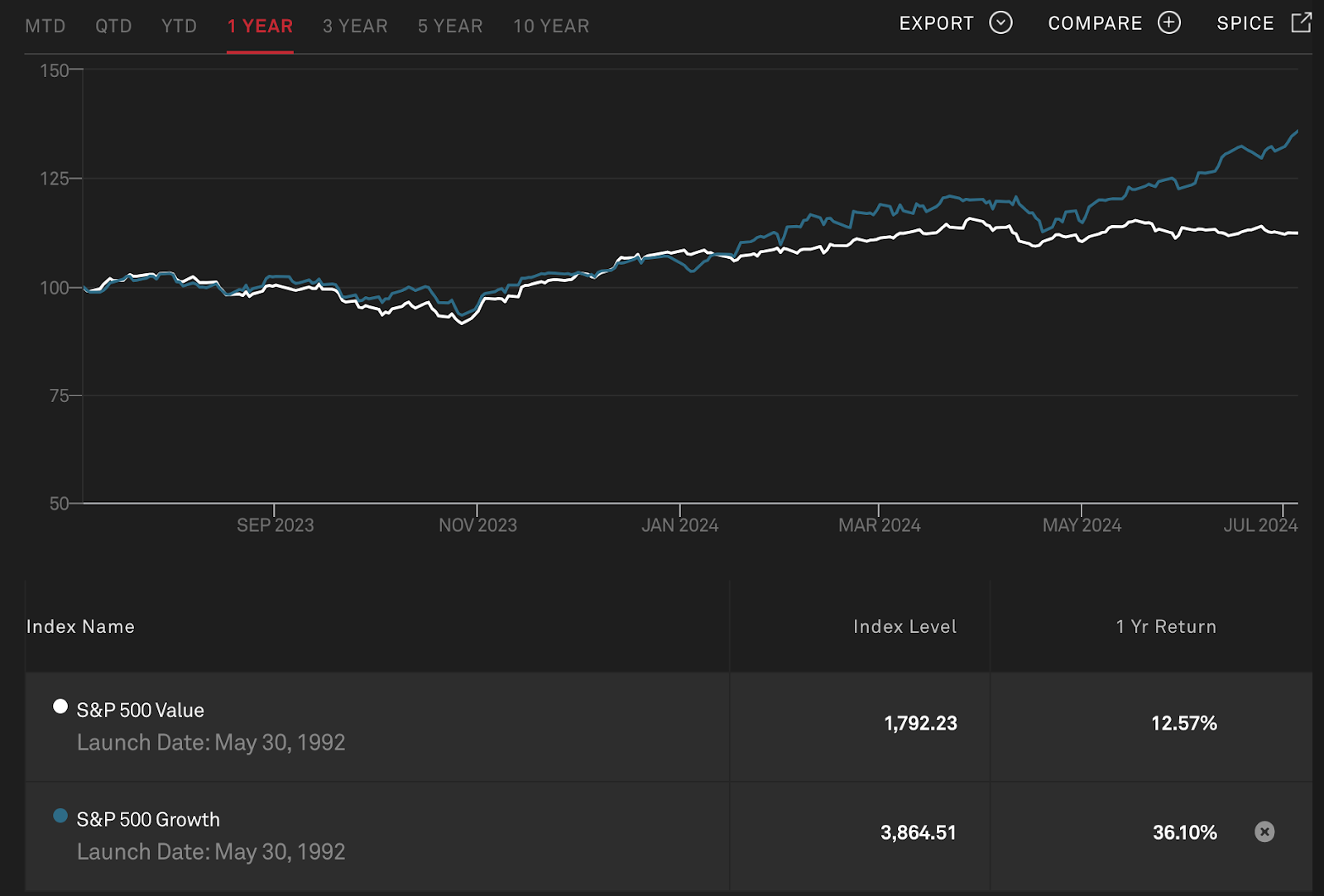Remove S&P 500 Growth from comparison

pyautogui.click(x=1264, y=831)
